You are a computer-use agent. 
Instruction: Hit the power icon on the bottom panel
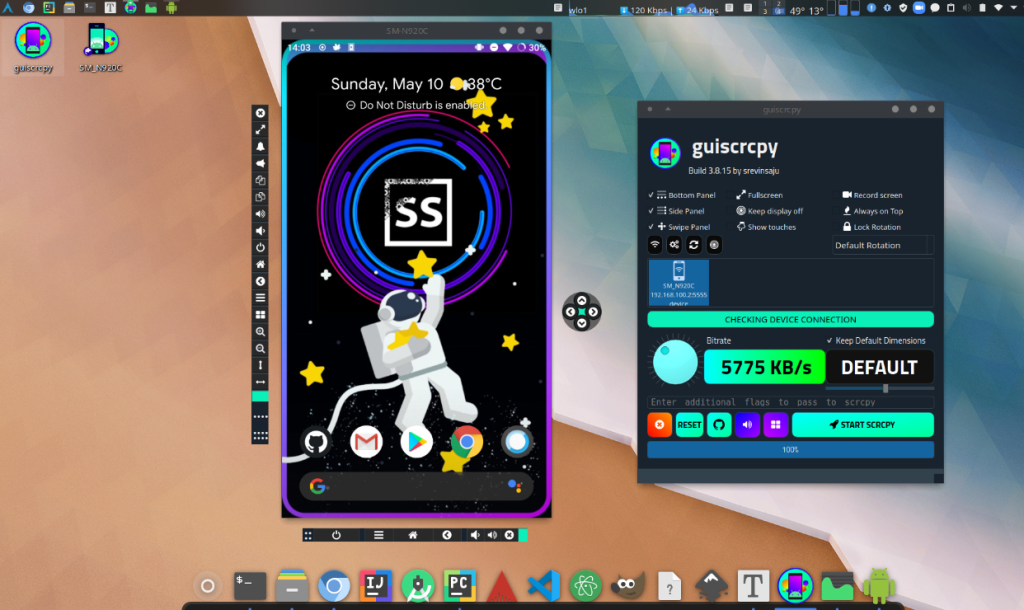coord(336,535)
